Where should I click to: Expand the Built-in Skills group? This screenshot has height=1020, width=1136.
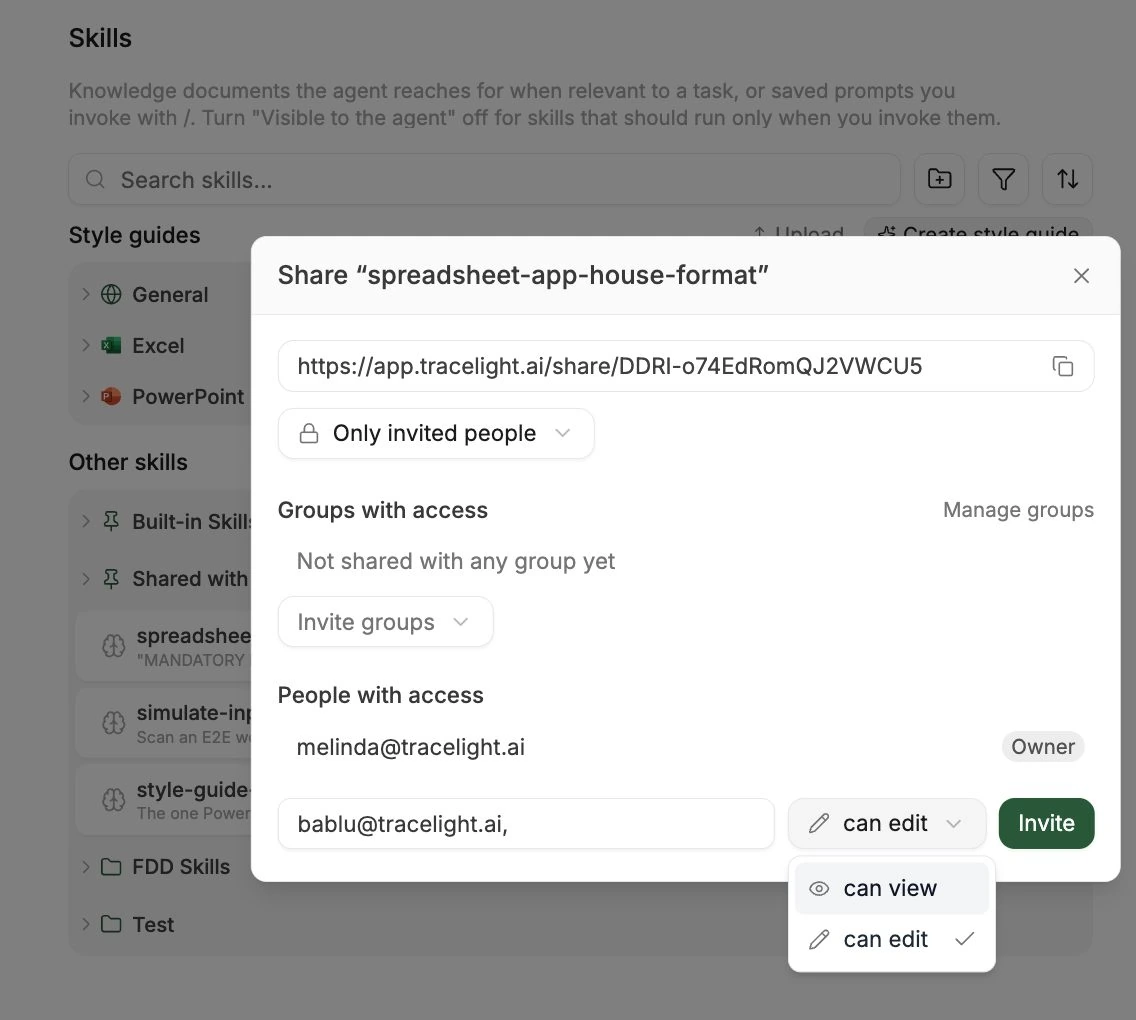(85, 521)
